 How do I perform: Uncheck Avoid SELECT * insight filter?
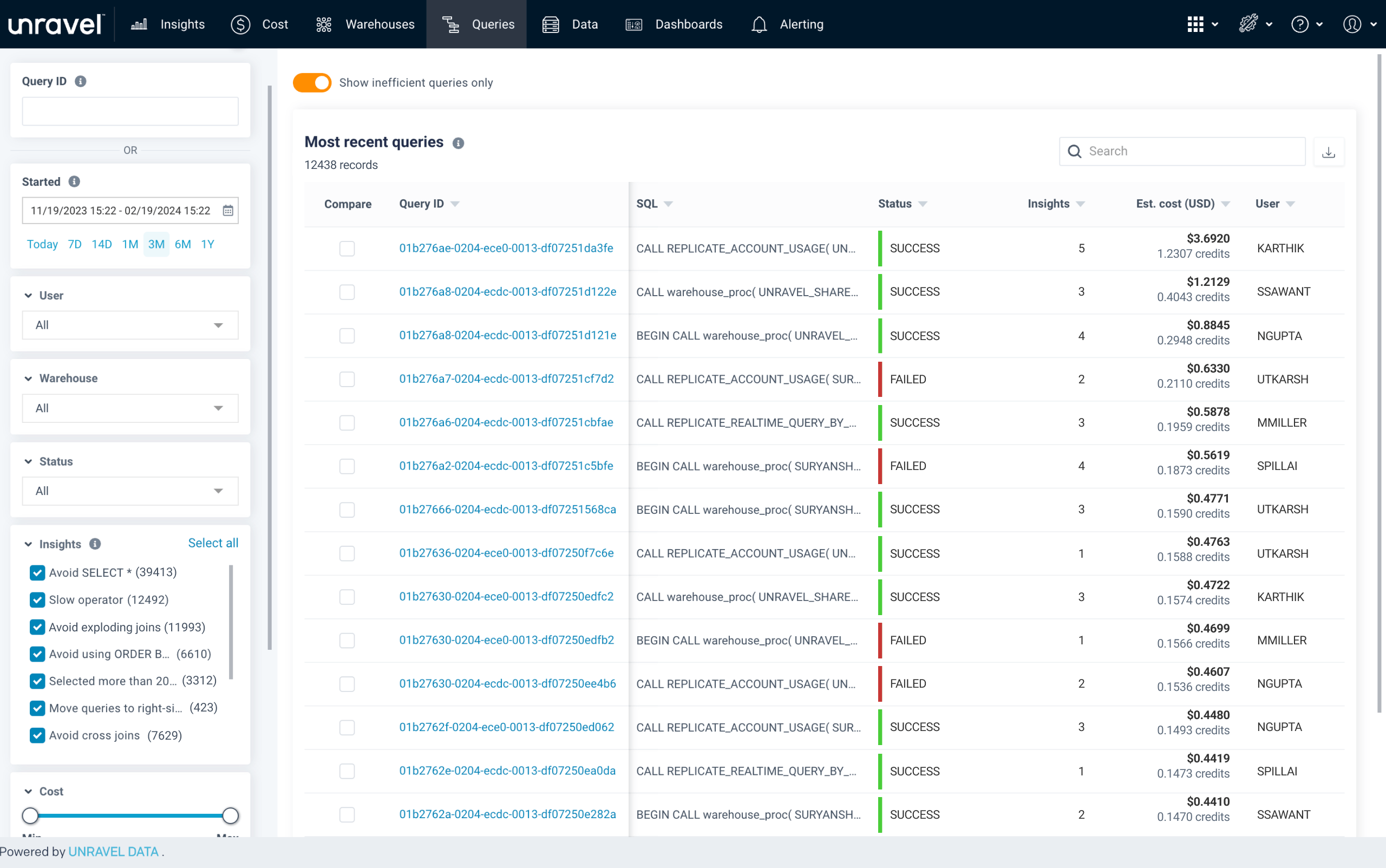37,572
